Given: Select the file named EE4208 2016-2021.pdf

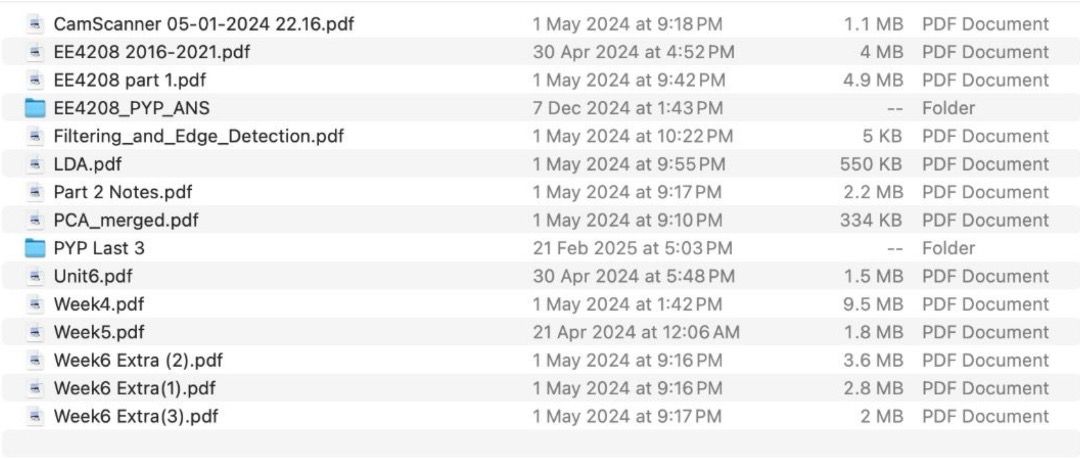Looking at the screenshot, I should [152, 52].
